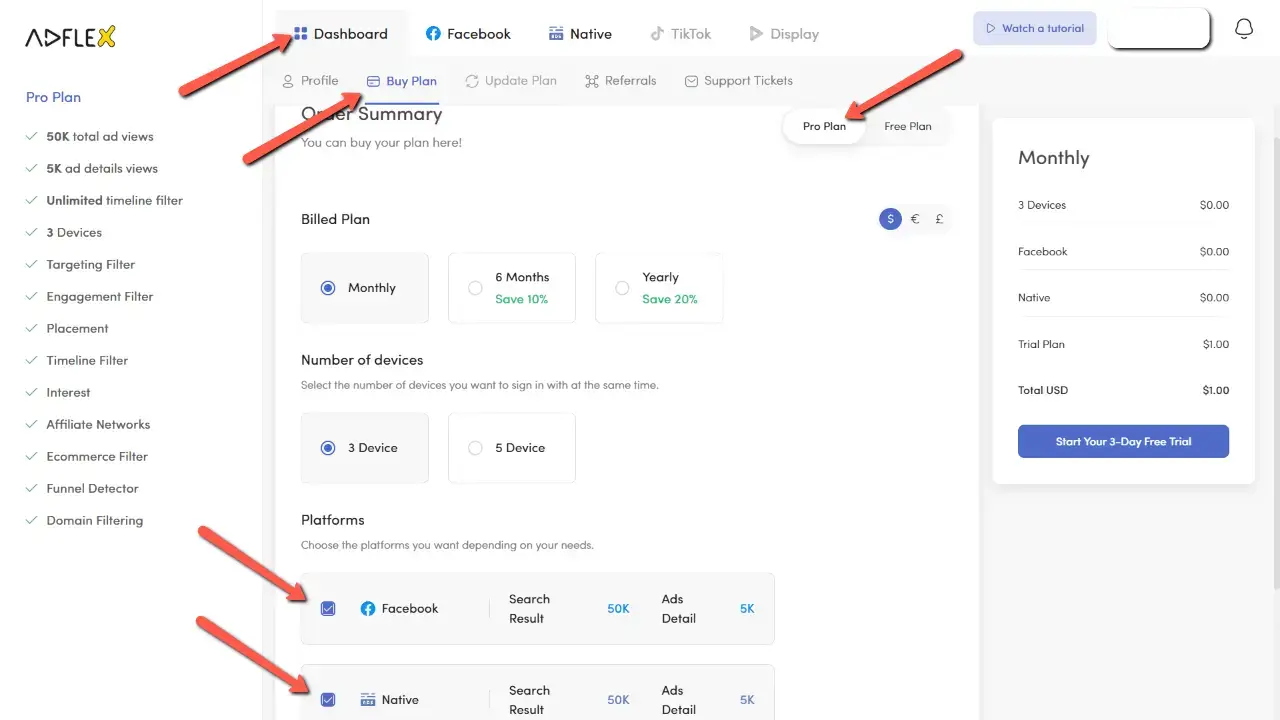
Task: Open Watch a tutorial
Action: coord(1034,28)
